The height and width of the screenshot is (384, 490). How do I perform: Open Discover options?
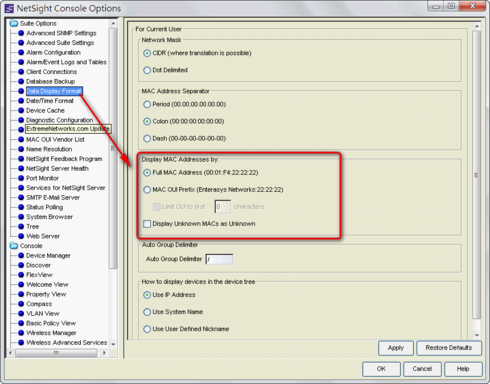coord(38,265)
